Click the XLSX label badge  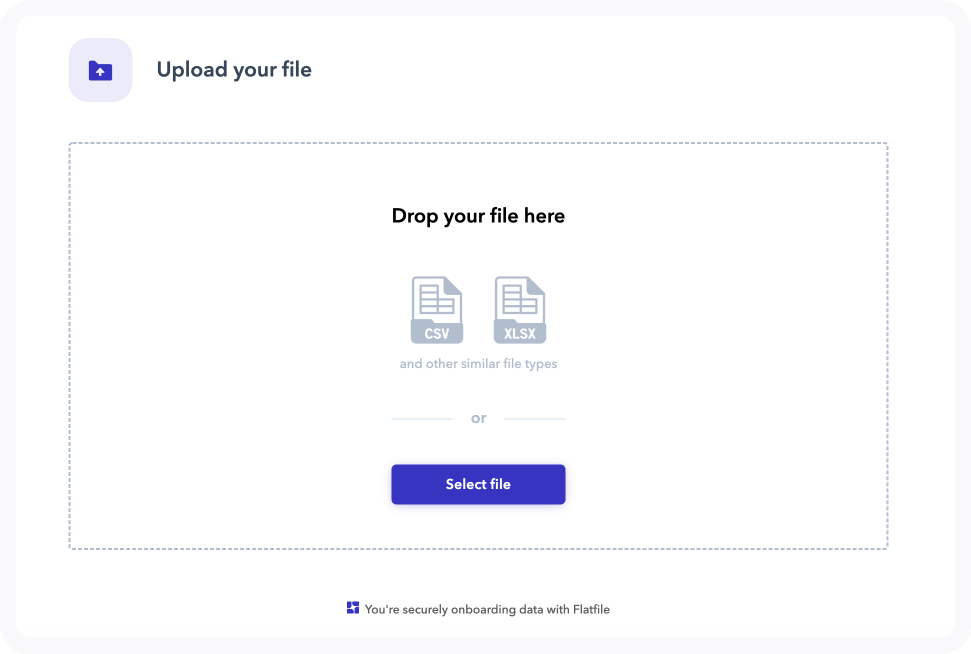point(520,331)
